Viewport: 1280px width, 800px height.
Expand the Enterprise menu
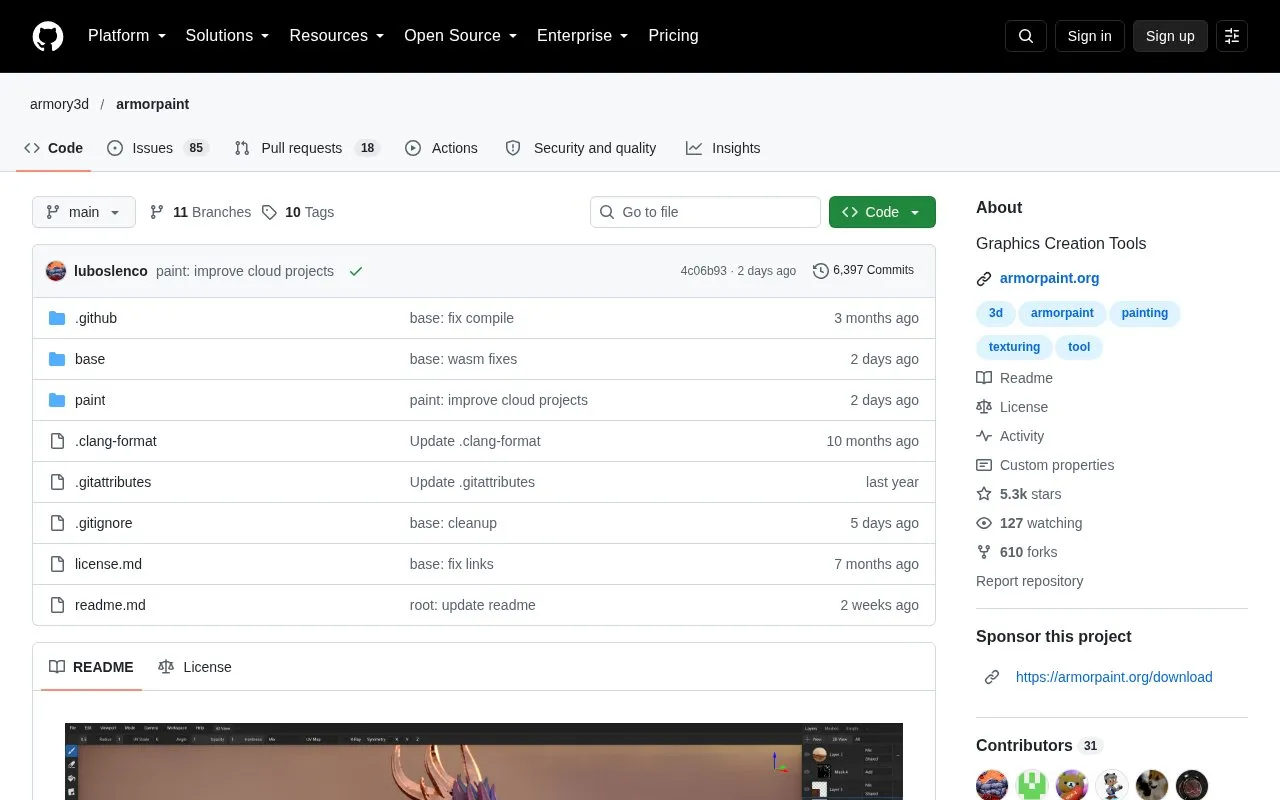click(x=583, y=36)
